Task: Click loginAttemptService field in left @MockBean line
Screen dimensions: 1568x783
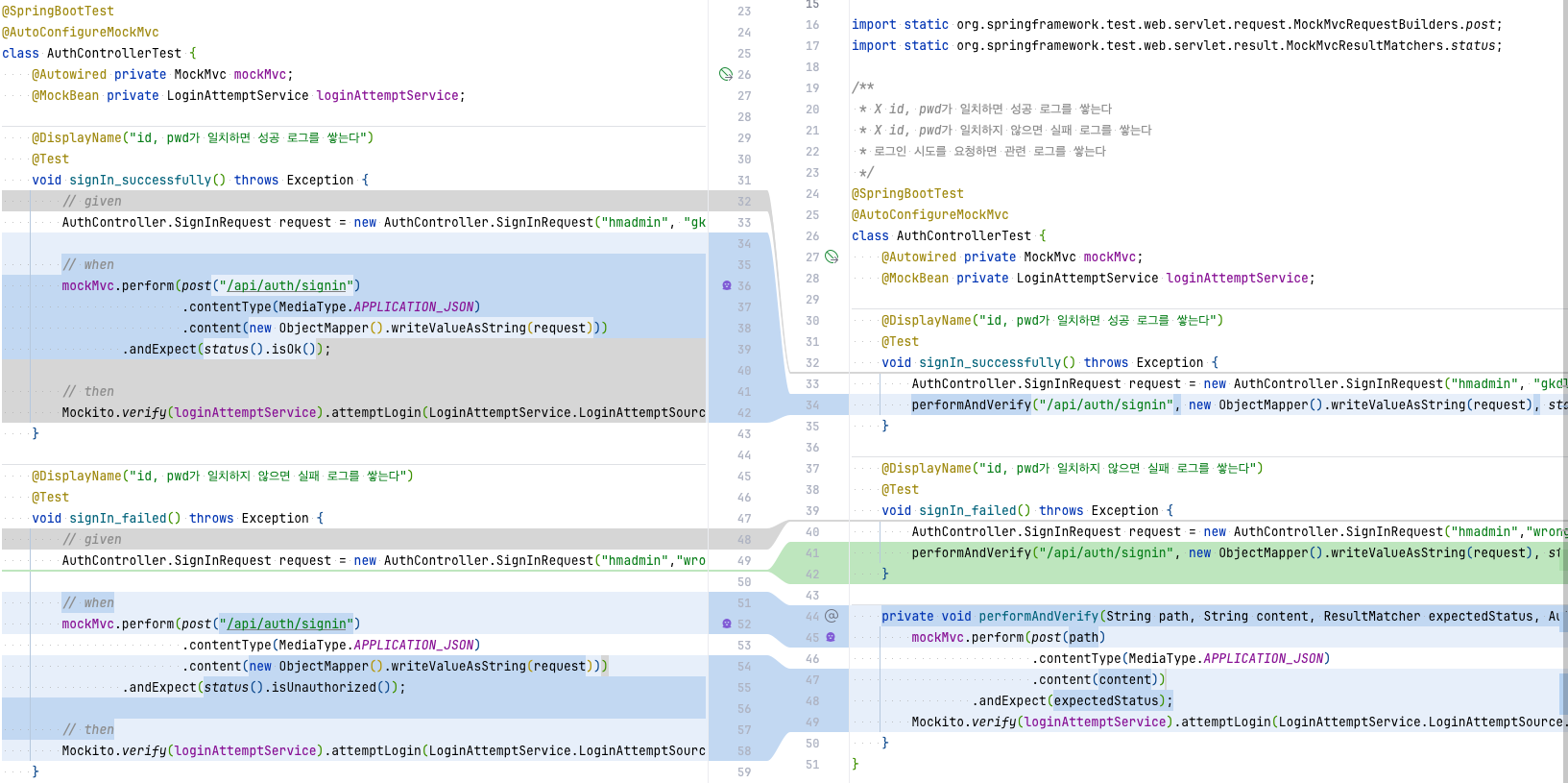Action: click(388, 95)
